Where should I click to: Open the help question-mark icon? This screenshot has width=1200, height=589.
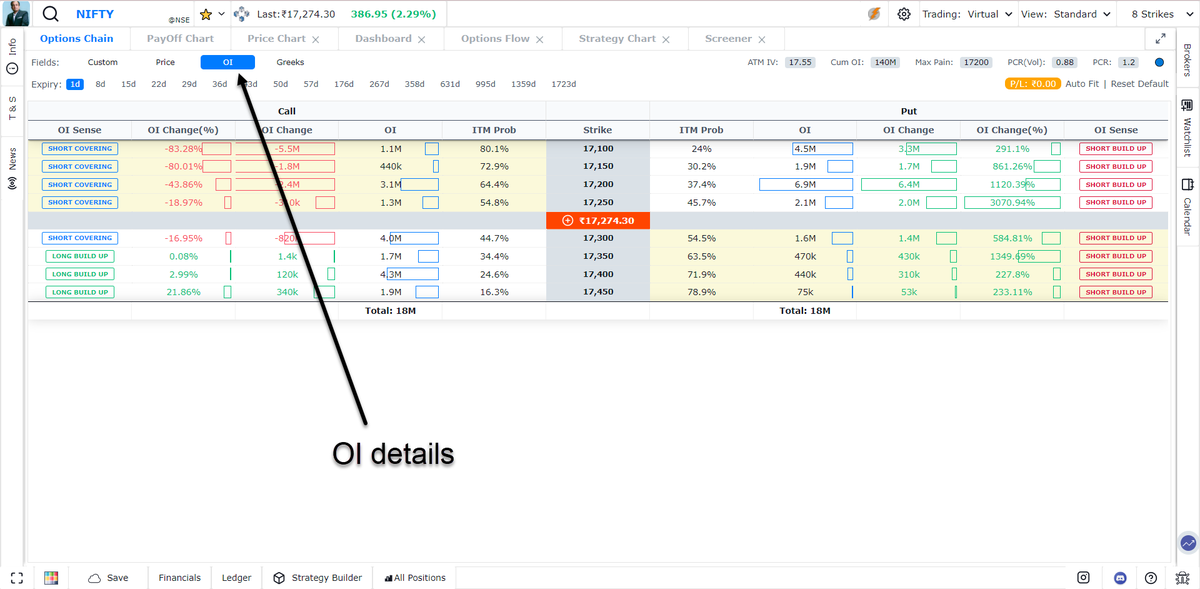coord(1150,577)
